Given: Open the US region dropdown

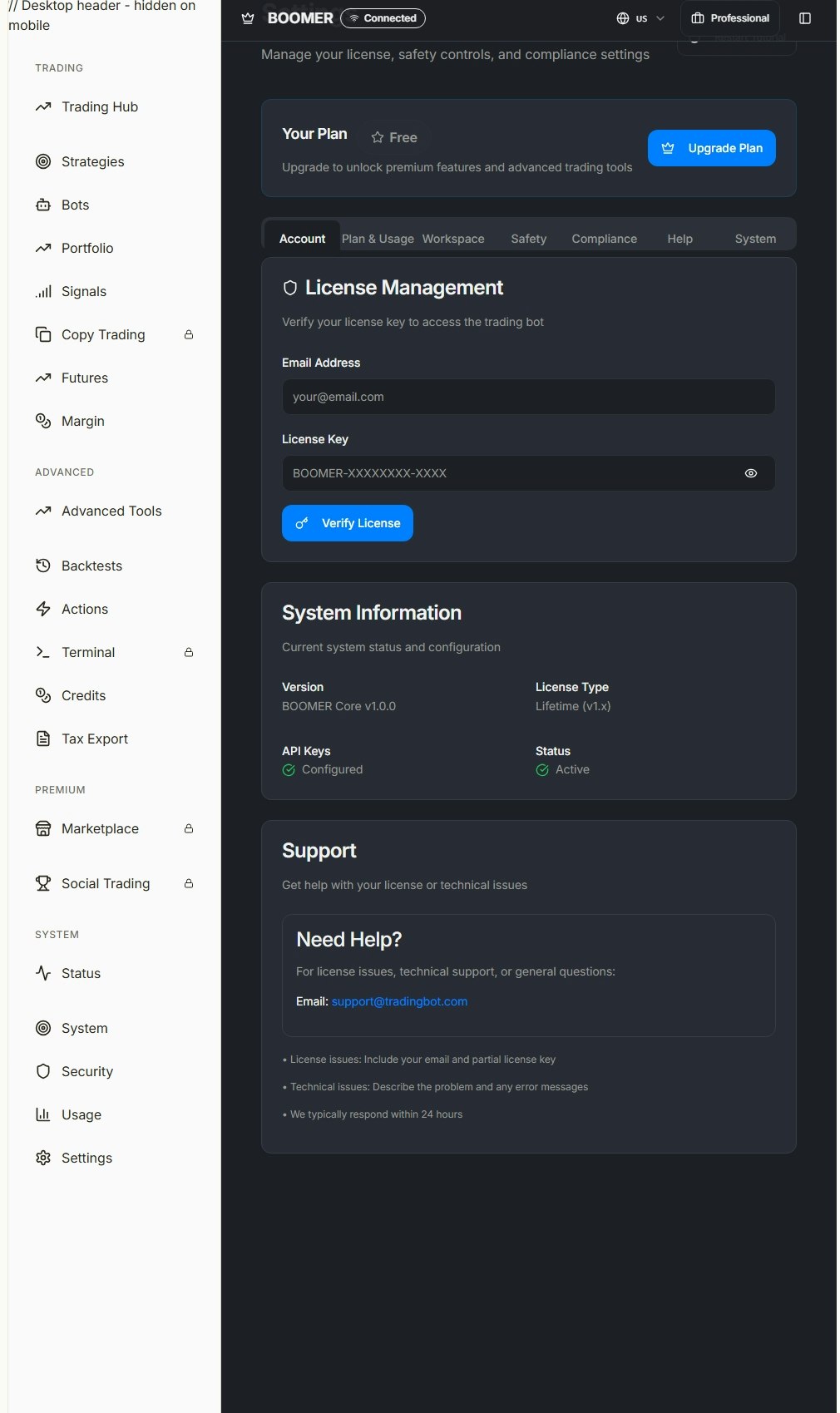Looking at the screenshot, I should tap(640, 18).
